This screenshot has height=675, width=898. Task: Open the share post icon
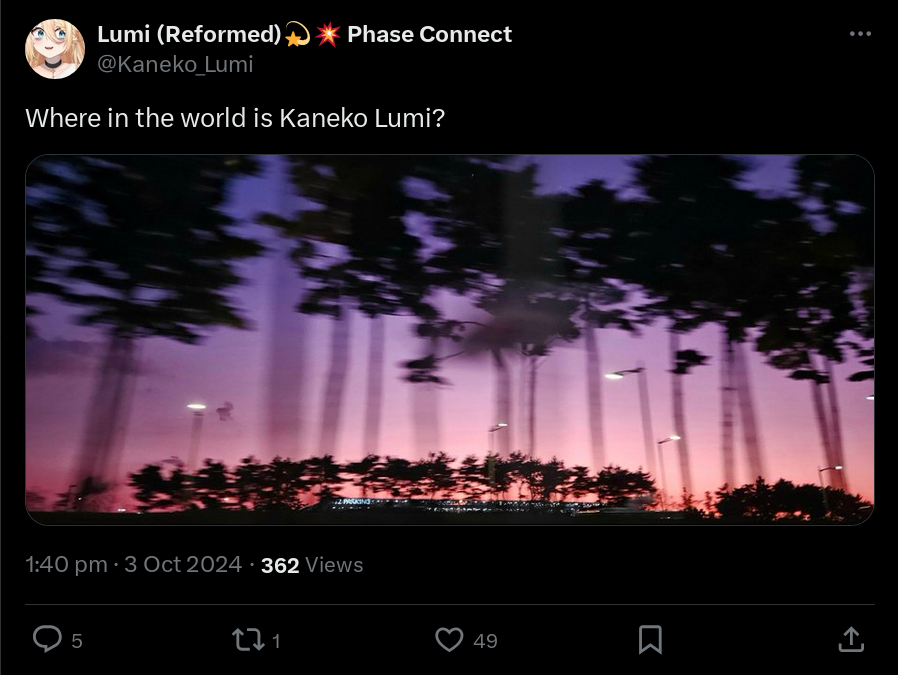tap(851, 640)
